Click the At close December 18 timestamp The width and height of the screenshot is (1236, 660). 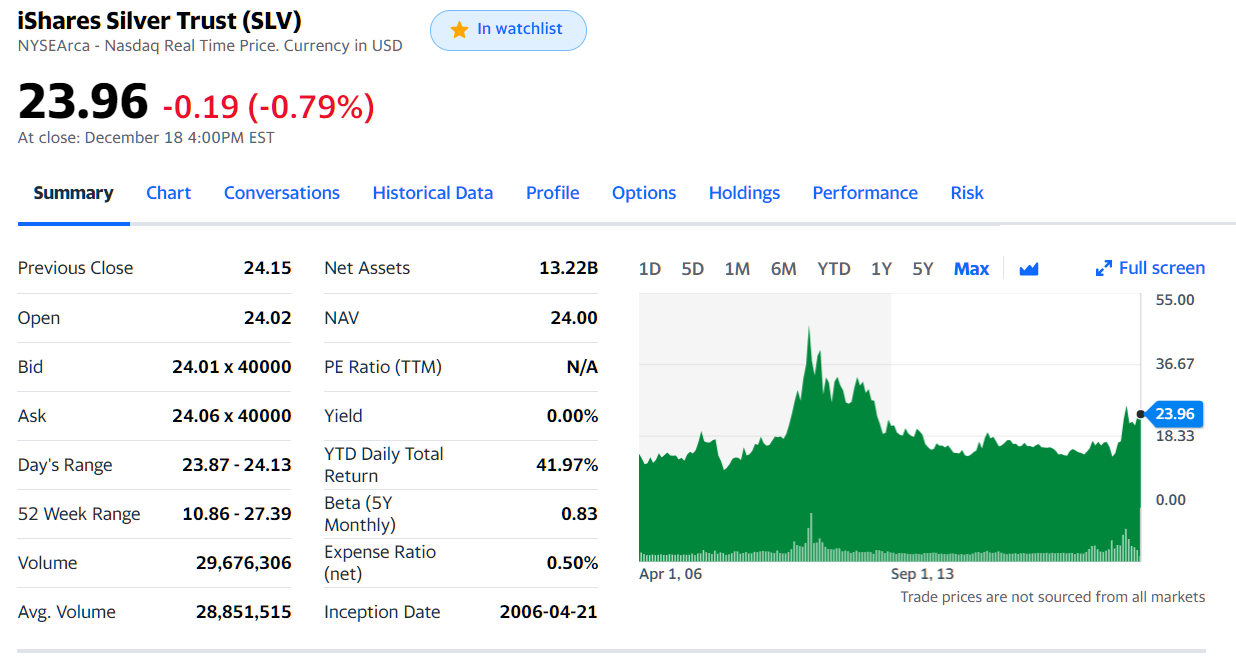(146, 138)
